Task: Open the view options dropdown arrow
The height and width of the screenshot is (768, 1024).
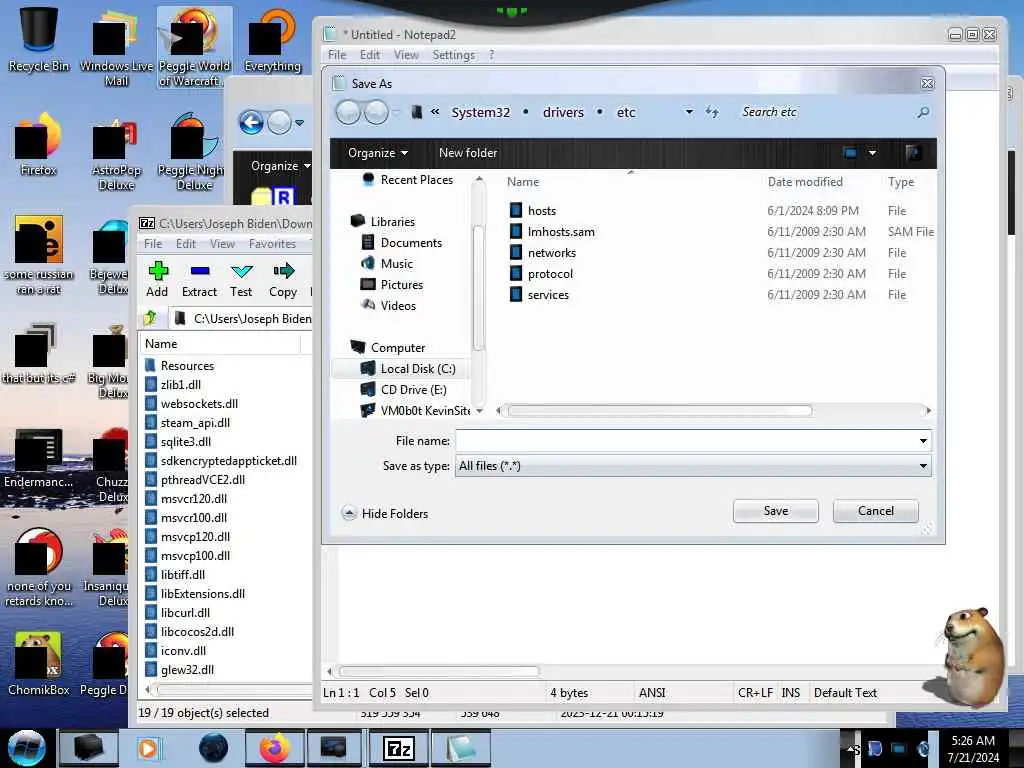Action: pyautogui.click(x=872, y=153)
